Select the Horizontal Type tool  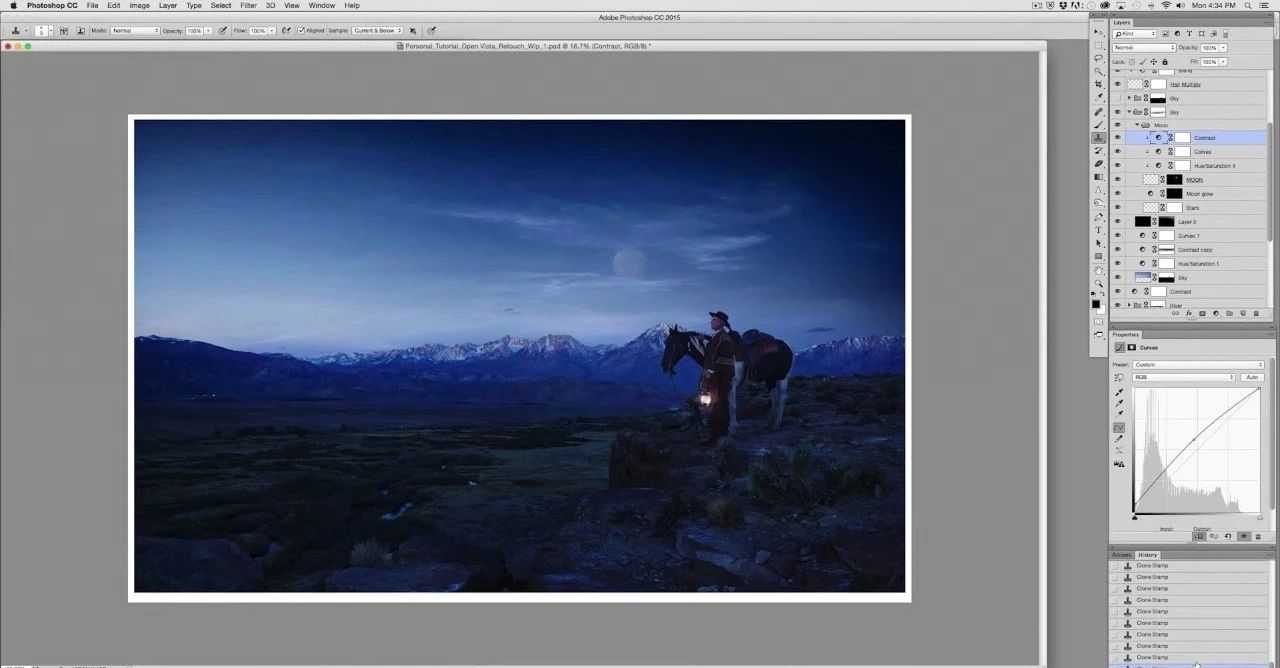coord(1099,230)
